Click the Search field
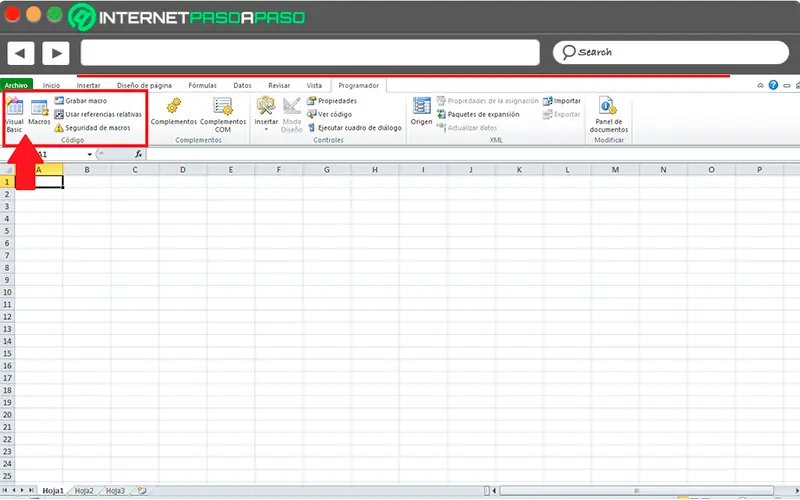 [670, 53]
